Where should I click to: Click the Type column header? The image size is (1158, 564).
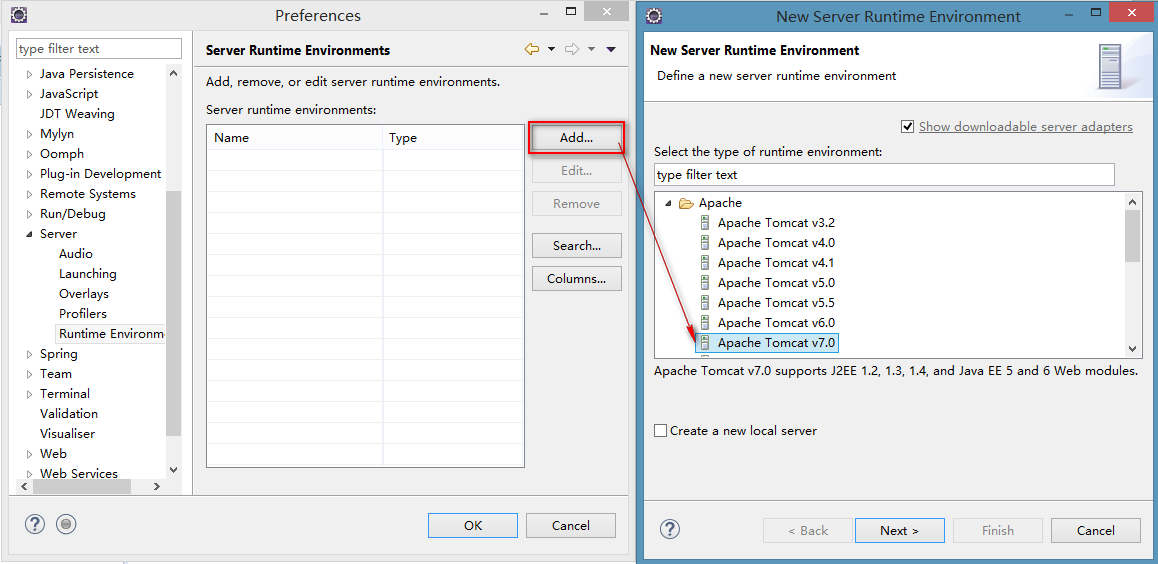(x=453, y=137)
